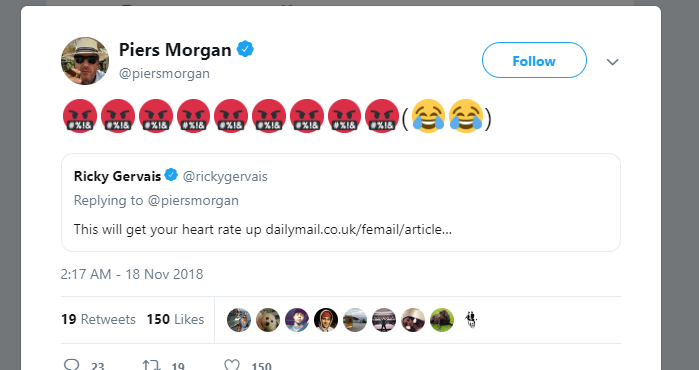This screenshot has height=370, width=699.
Task: Open the dailymail.co.uk article link
Action: [358, 230]
